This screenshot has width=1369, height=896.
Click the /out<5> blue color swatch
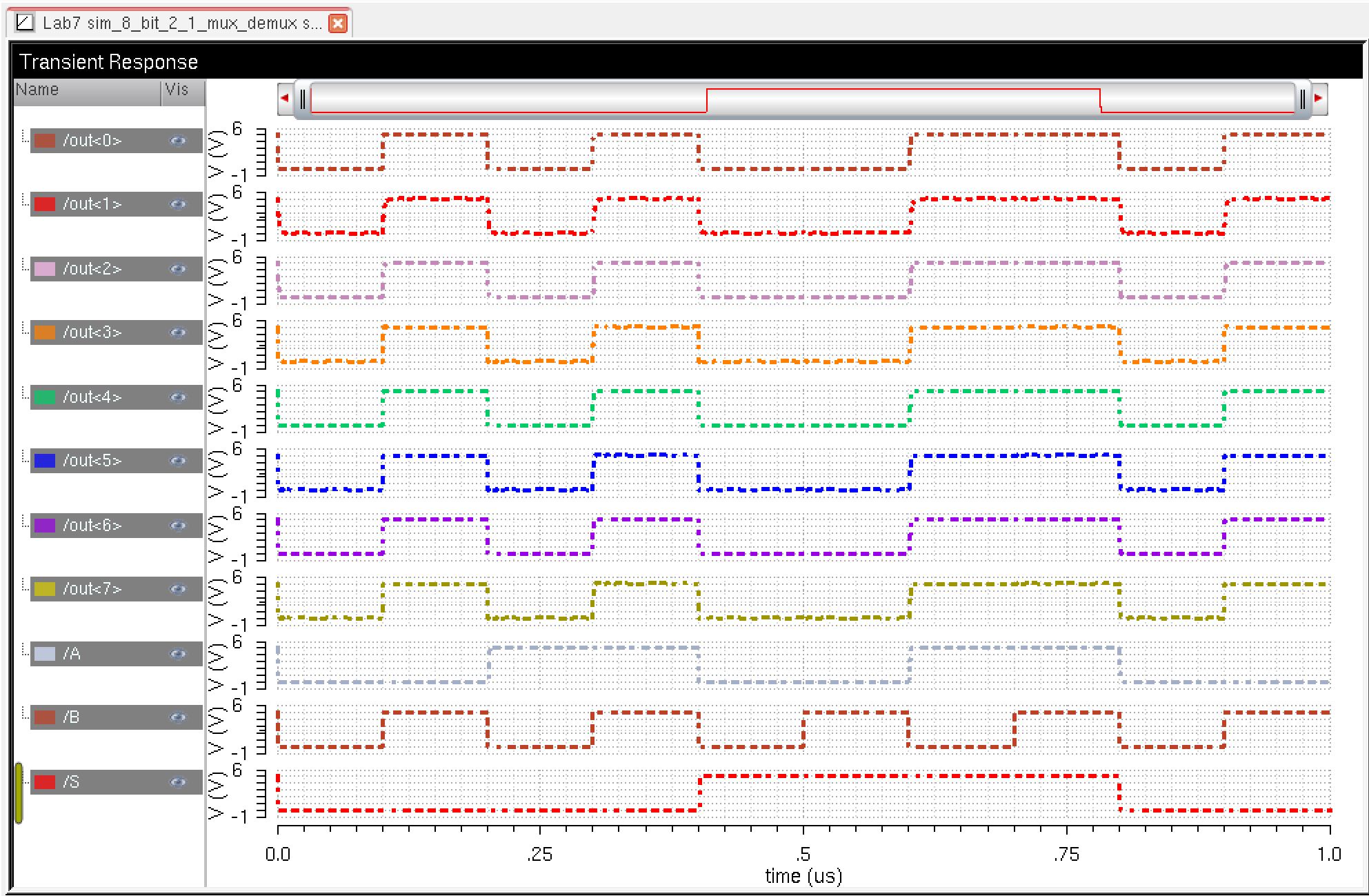click(45, 461)
